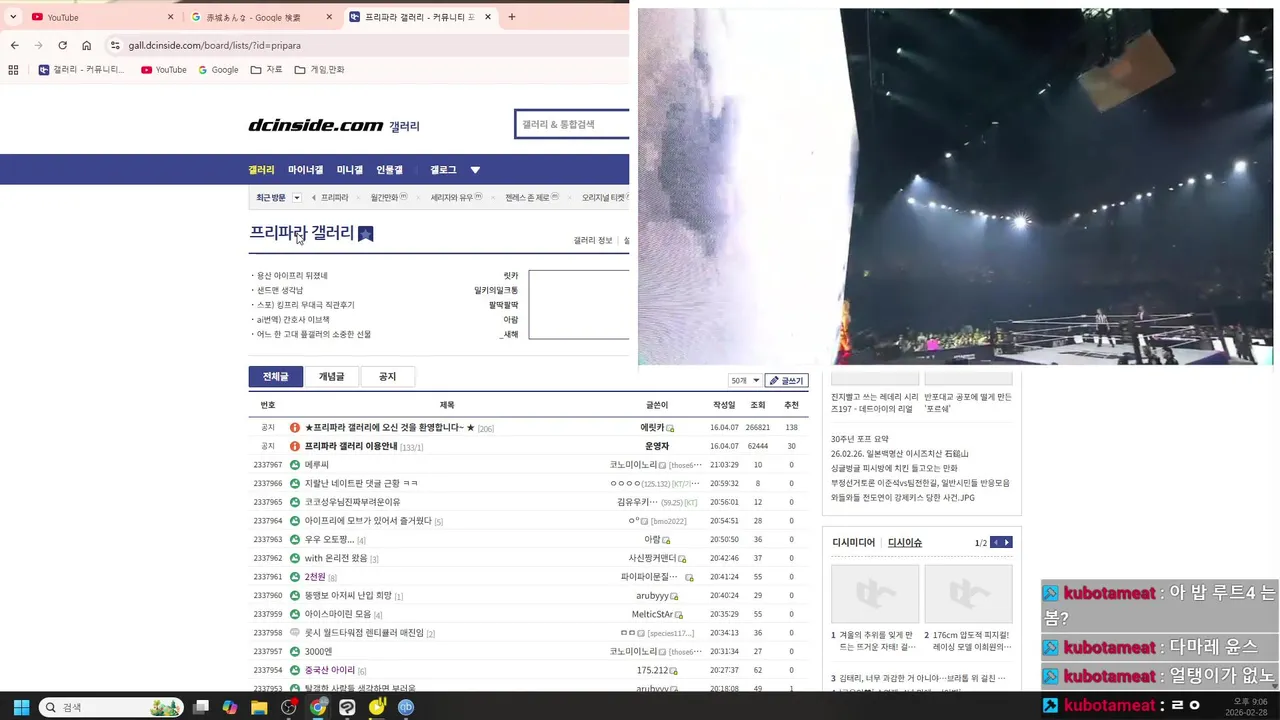Go to previous 디시미디어 page arrow
This screenshot has height=720, width=1280.
[995, 542]
